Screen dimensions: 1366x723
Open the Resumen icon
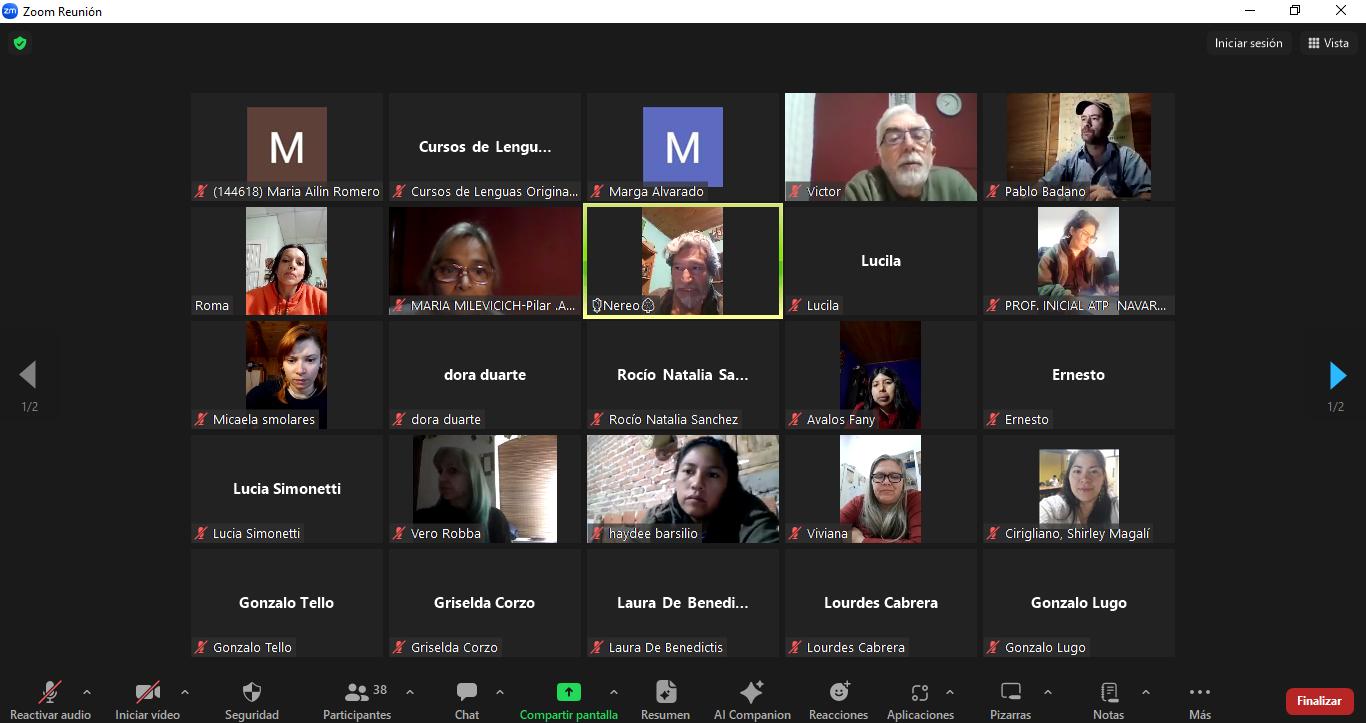pyautogui.click(x=666, y=692)
